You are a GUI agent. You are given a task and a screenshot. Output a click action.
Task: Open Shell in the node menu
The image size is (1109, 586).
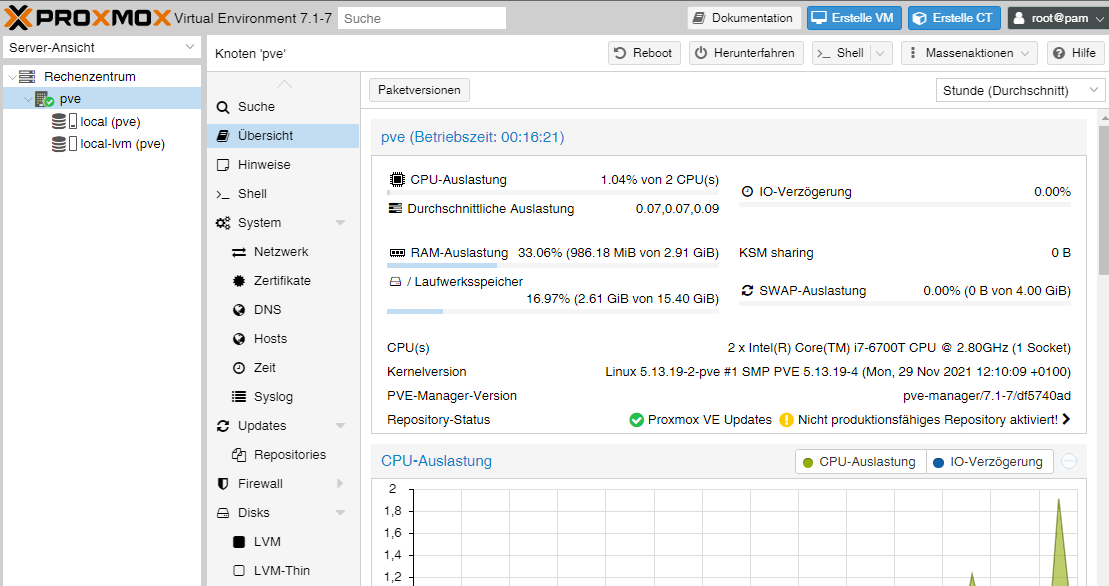click(x=283, y=194)
